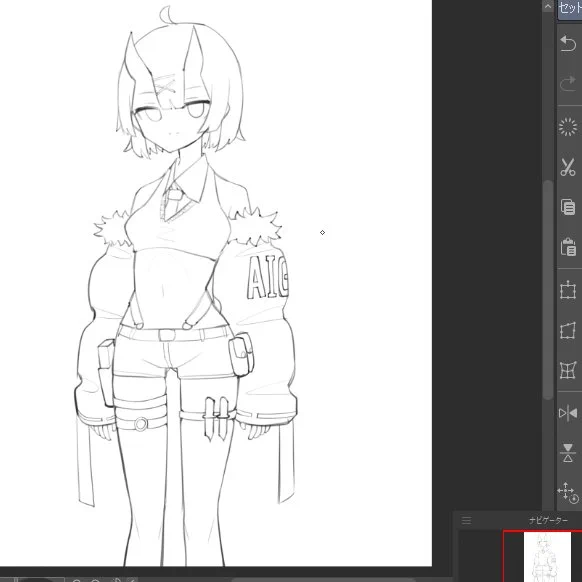
Task: Click the Navigator preview thumbnail
Action: click(547, 556)
